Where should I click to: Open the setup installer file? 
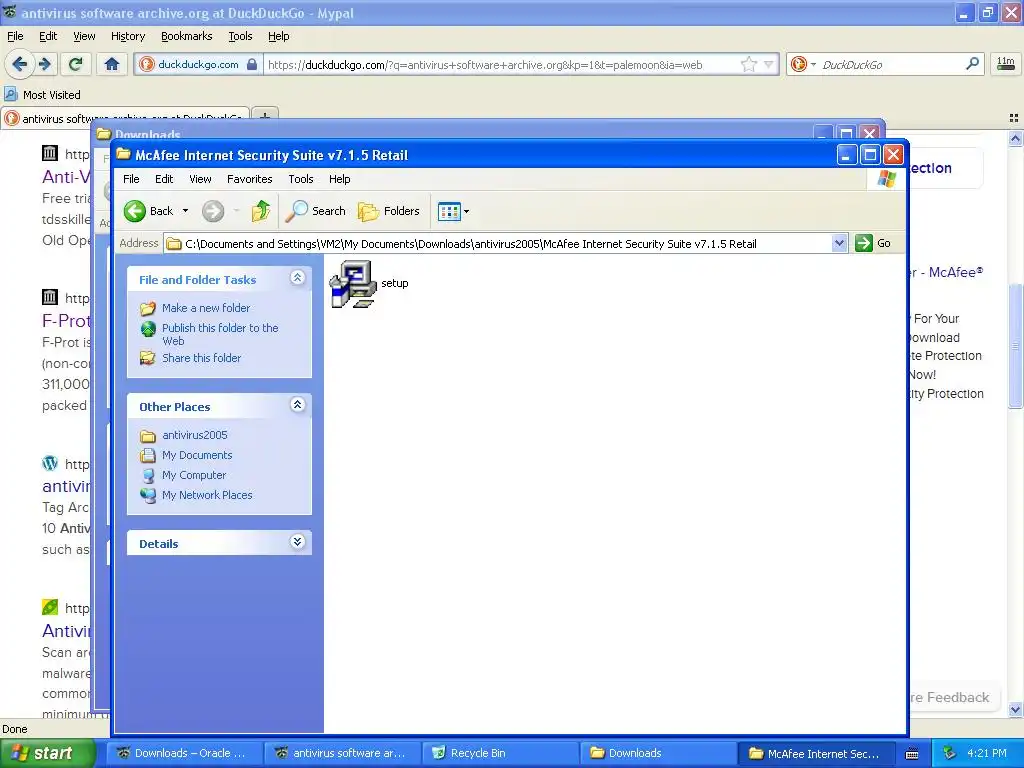(368, 283)
